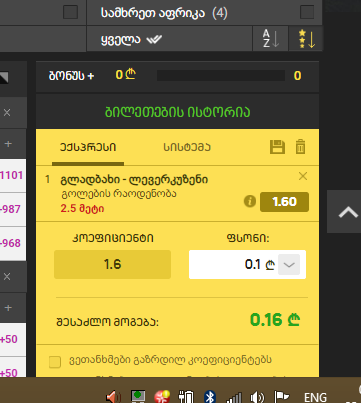Open the volume speaker tray icon
The image size is (361, 403).
point(257,397)
